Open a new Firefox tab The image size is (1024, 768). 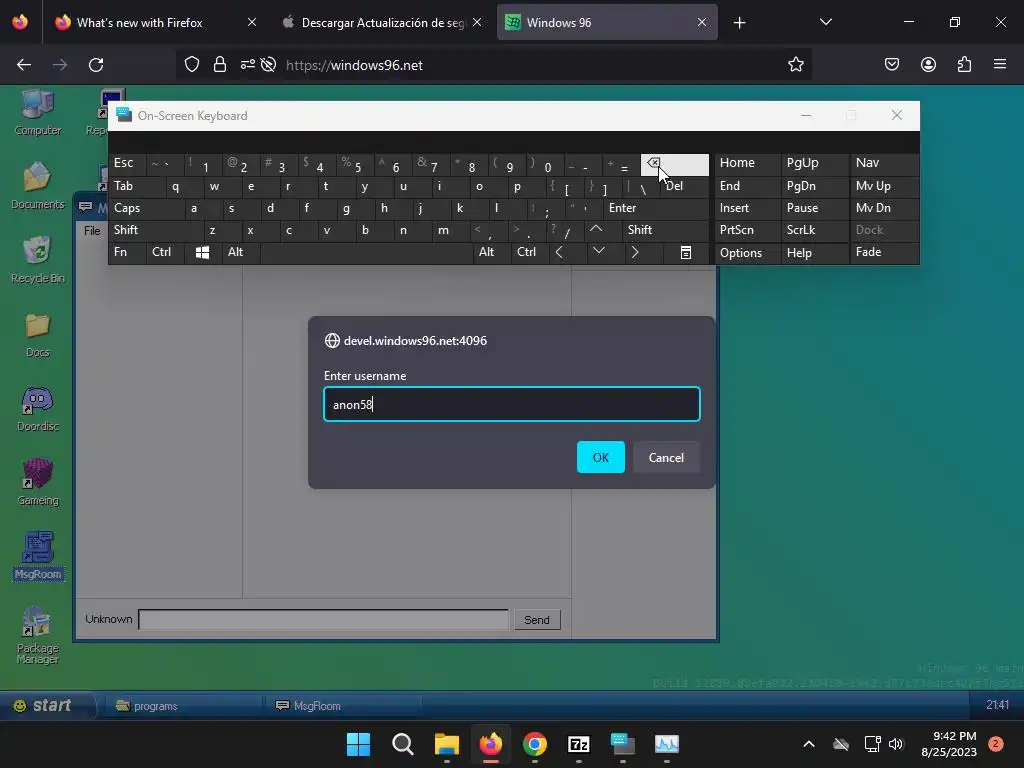tap(739, 23)
